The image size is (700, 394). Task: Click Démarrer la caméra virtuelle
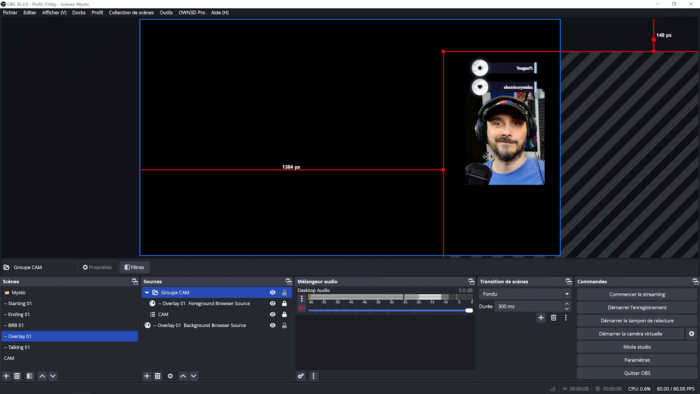click(630, 334)
